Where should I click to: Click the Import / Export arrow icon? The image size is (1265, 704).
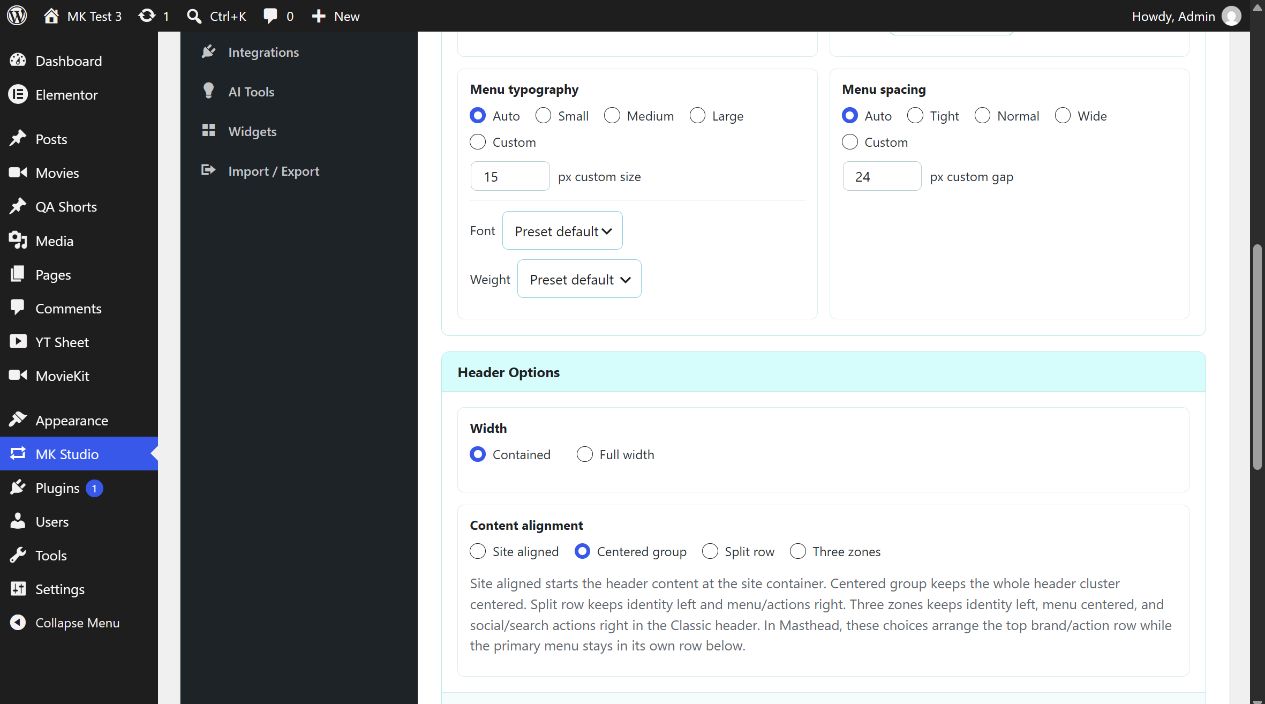tap(209, 170)
